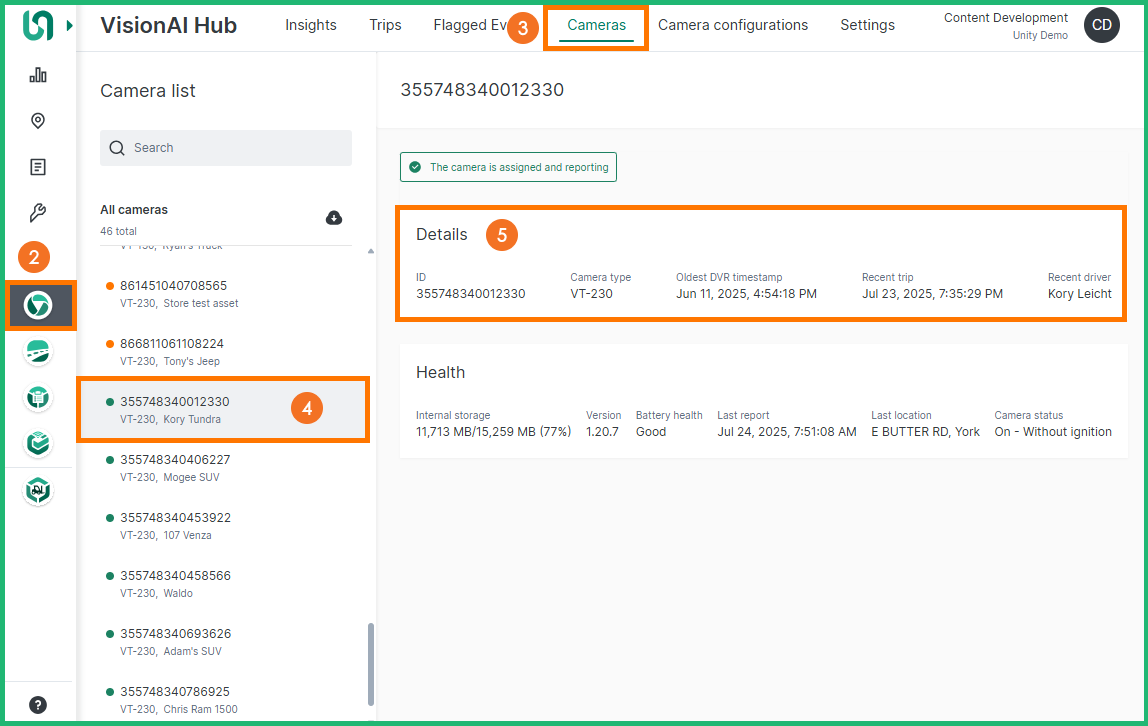Select the wrench maintenance icon
The width and height of the screenshot is (1148, 726).
38,213
